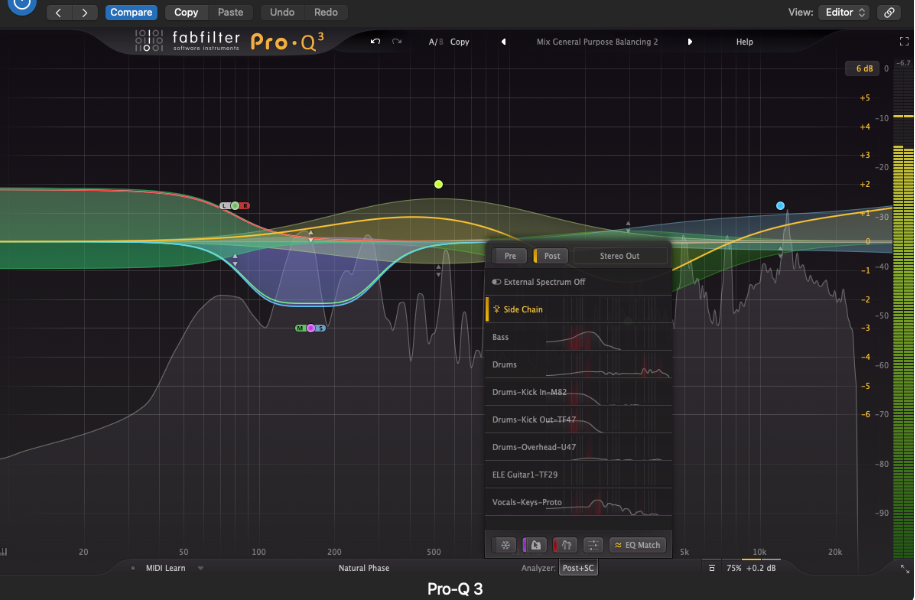Click the plugin redo arrow icon

(397, 41)
